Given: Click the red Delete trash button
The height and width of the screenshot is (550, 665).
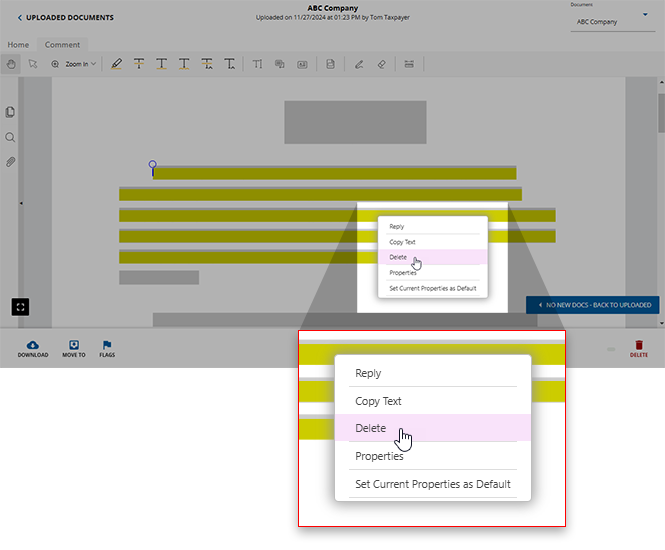Looking at the screenshot, I should (639, 347).
